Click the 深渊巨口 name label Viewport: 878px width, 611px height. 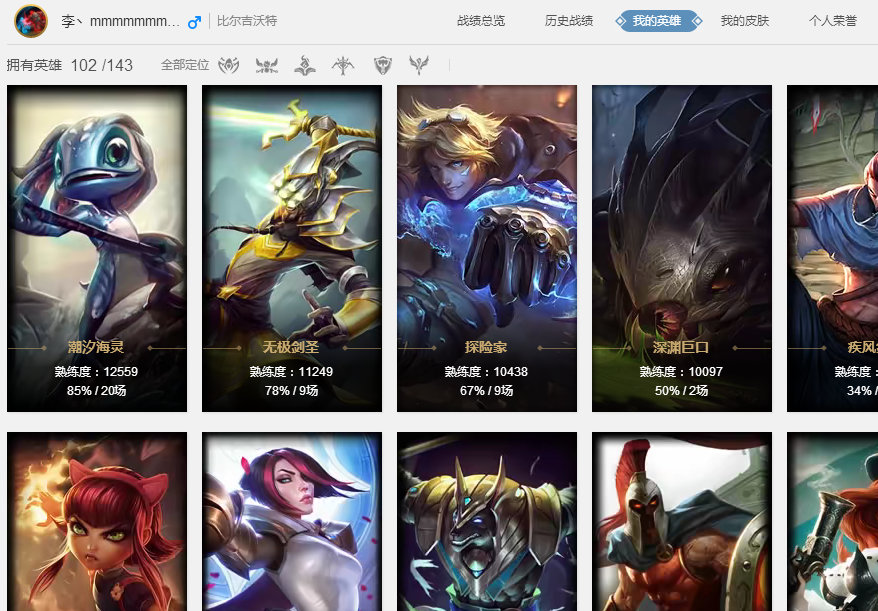pos(680,347)
